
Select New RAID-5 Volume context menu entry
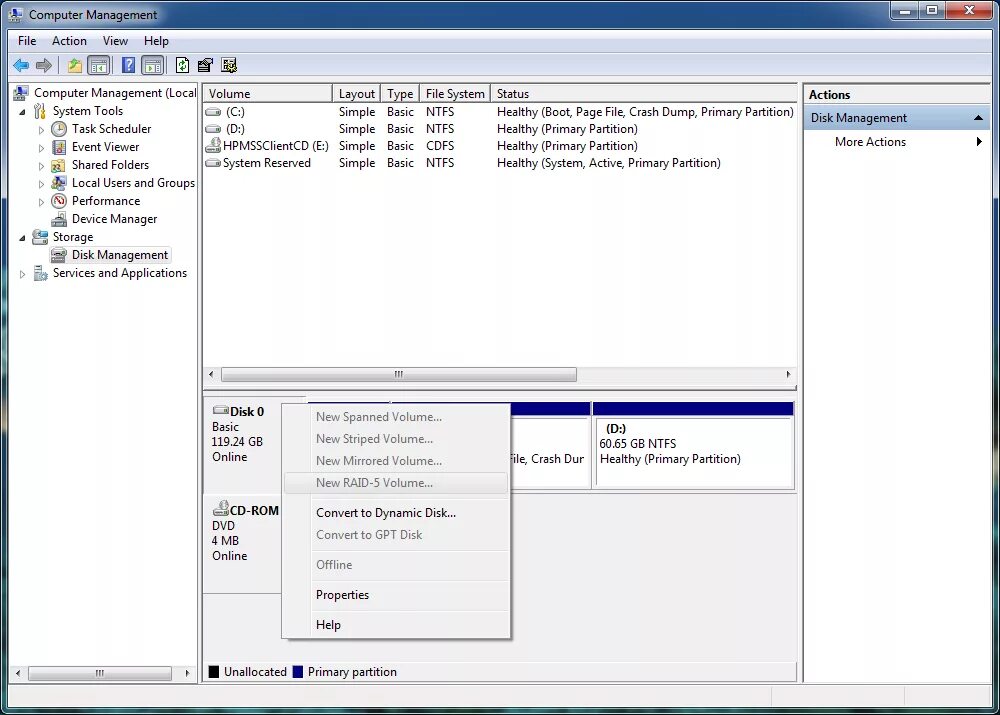[x=396, y=483]
